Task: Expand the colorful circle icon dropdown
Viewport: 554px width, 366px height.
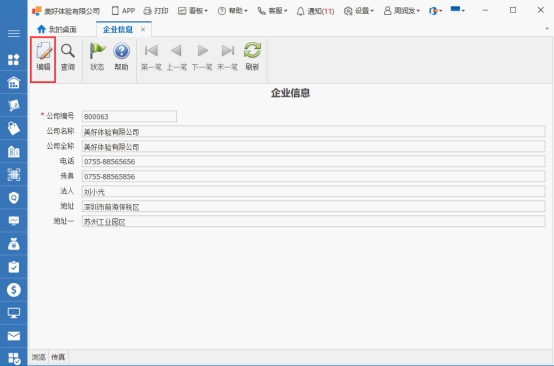Action: [435, 11]
